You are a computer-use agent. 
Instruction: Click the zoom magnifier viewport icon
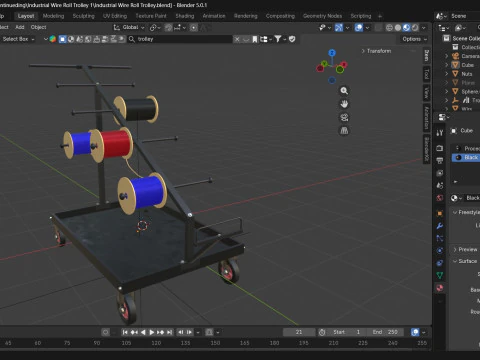tap(344, 91)
